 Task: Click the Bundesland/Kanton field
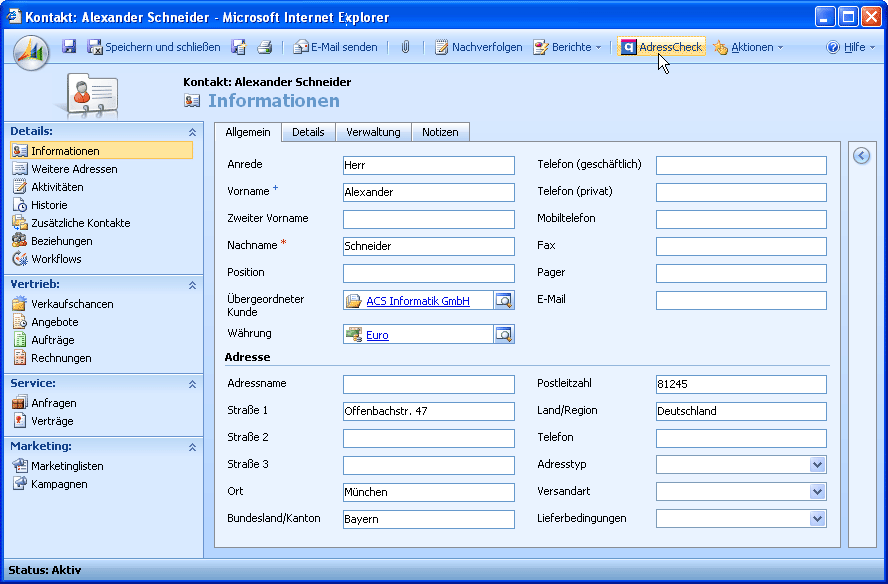click(x=429, y=519)
